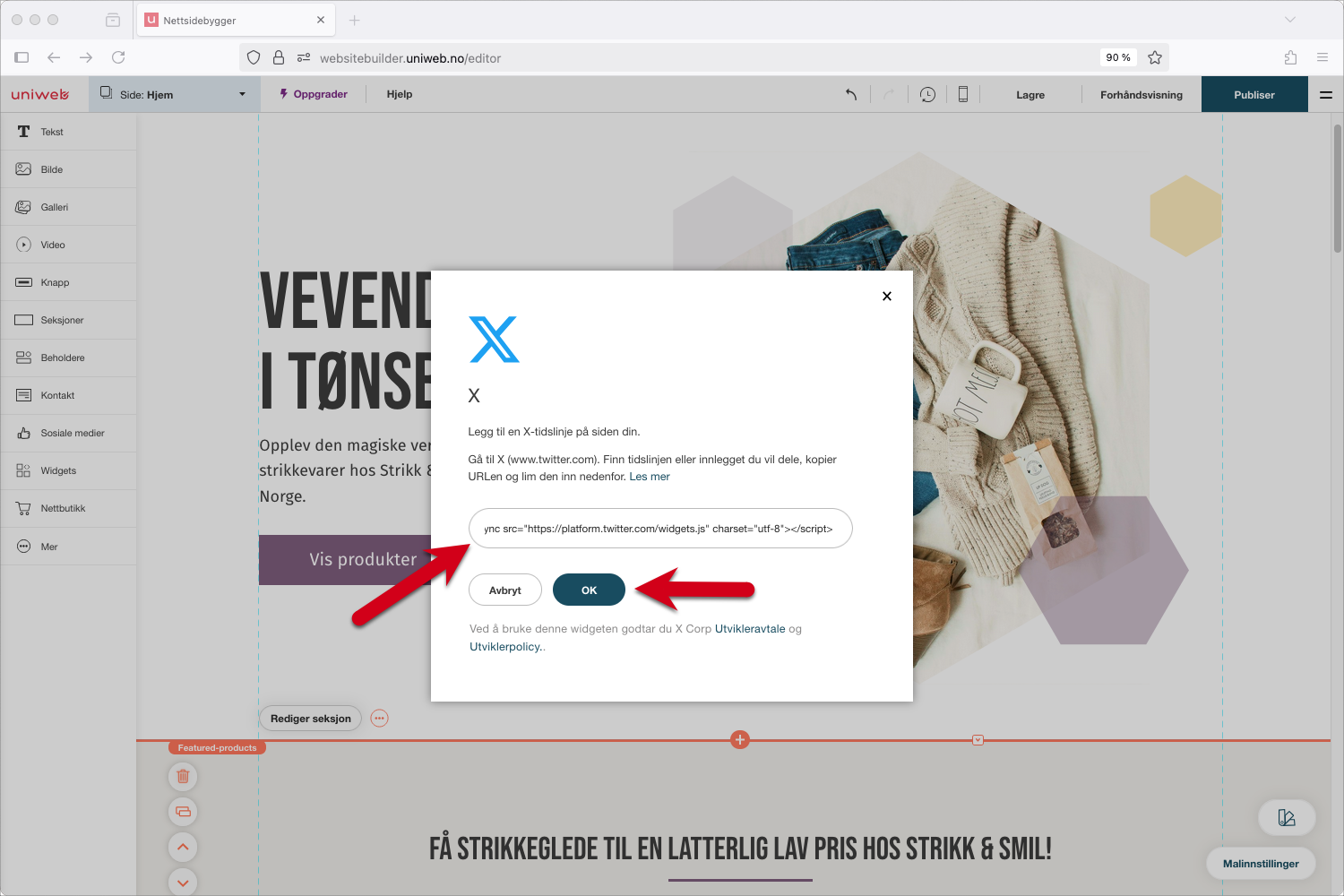The image size is (1344, 896).
Task: Click Oppgrader in the top bar
Action: (314, 94)
